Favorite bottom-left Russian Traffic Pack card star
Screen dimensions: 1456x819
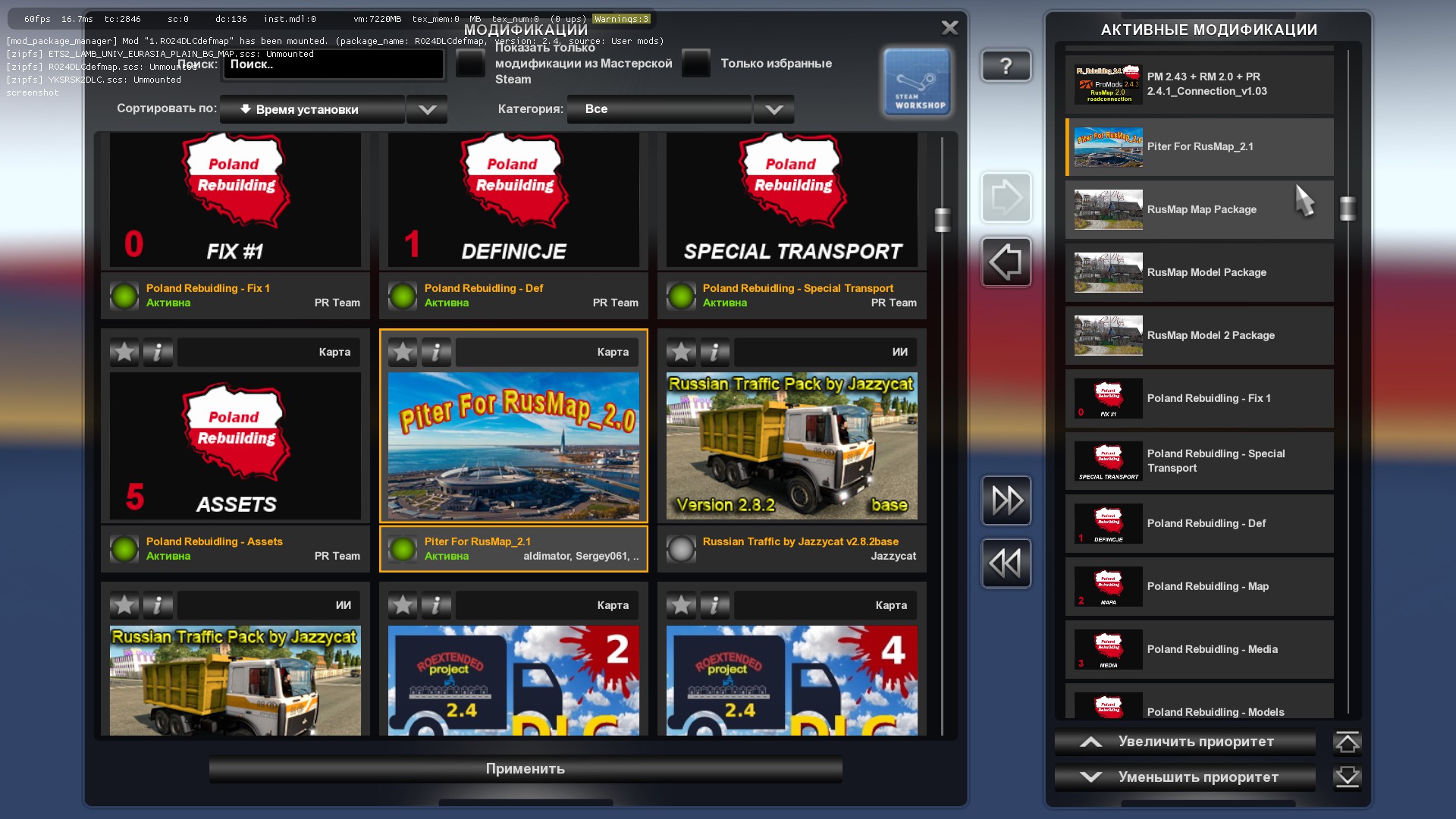pos(124,605)
